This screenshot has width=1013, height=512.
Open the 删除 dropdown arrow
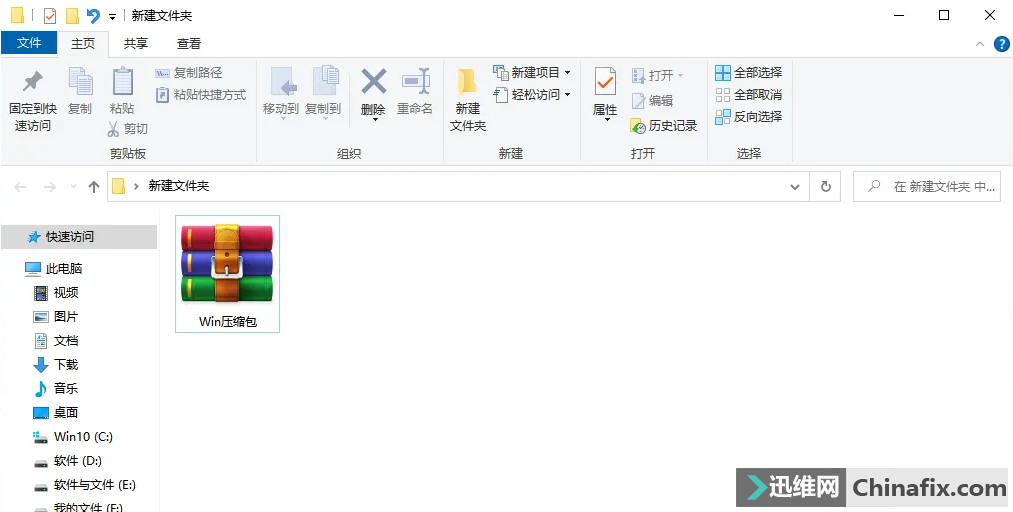click(x=374, y=119)
